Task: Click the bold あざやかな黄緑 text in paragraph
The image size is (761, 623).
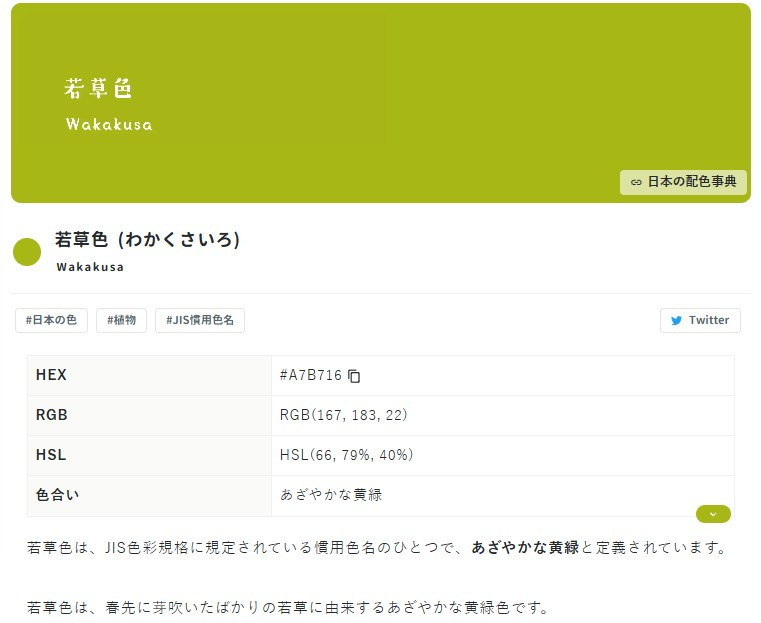Action: click(525, 547)
